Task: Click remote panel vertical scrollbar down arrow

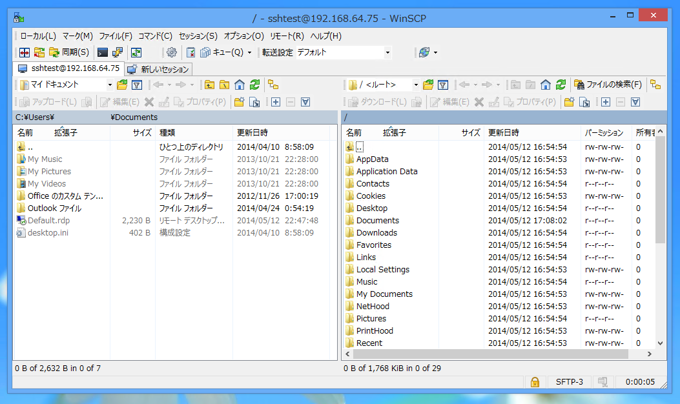Action: tap(660, 343)
